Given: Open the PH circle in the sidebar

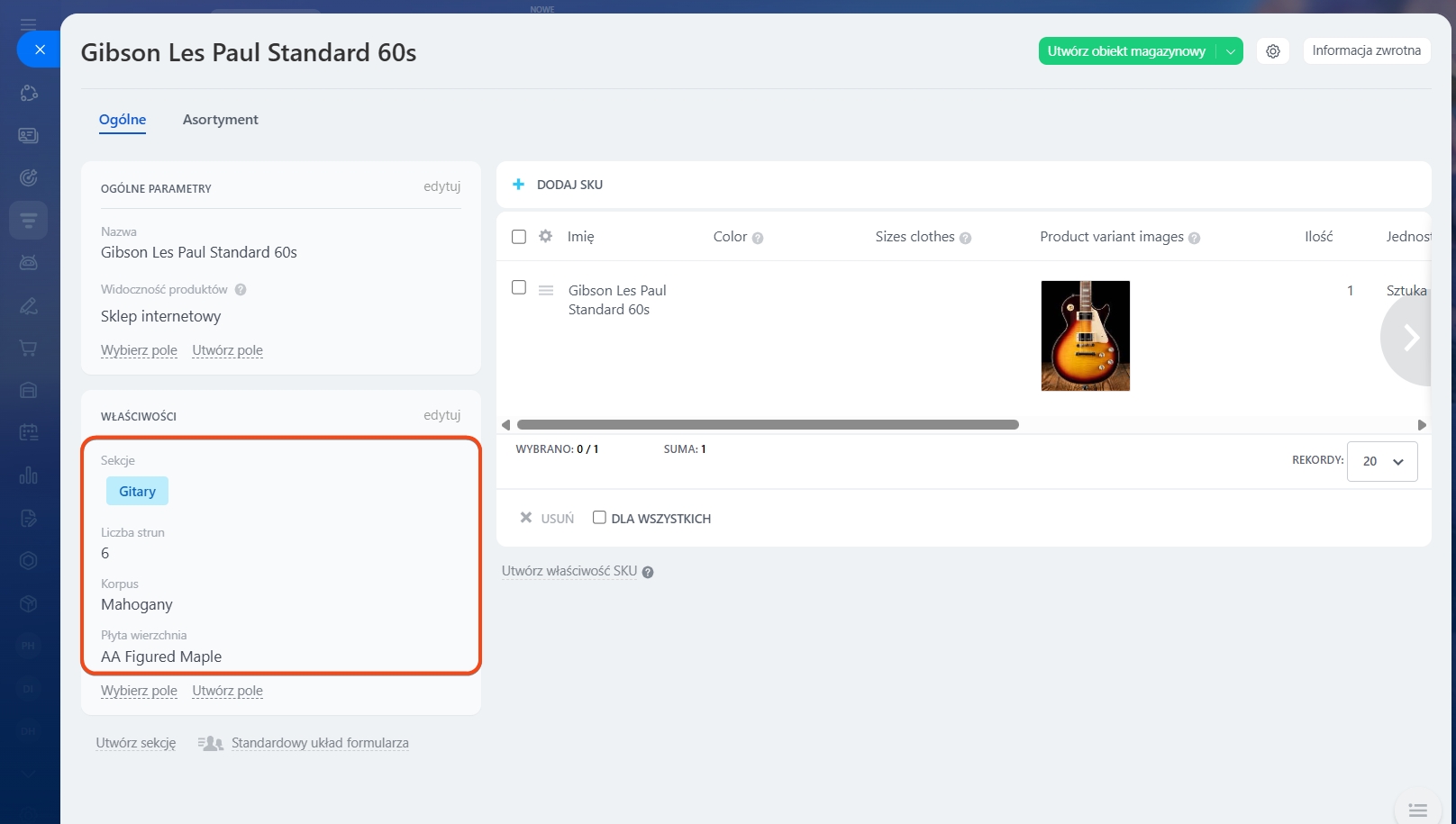Looking at the screenshot, I should [29, 645].
